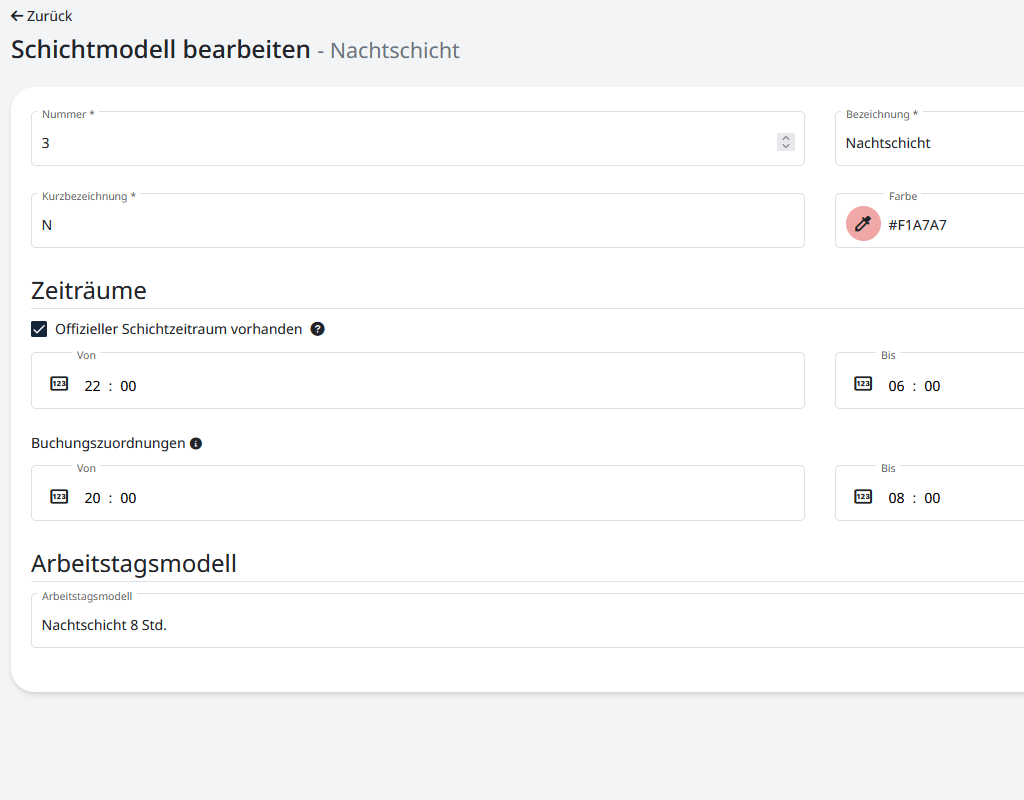
Task: Open time picker for official shift Bis field
Action: [x=863, y=382]
